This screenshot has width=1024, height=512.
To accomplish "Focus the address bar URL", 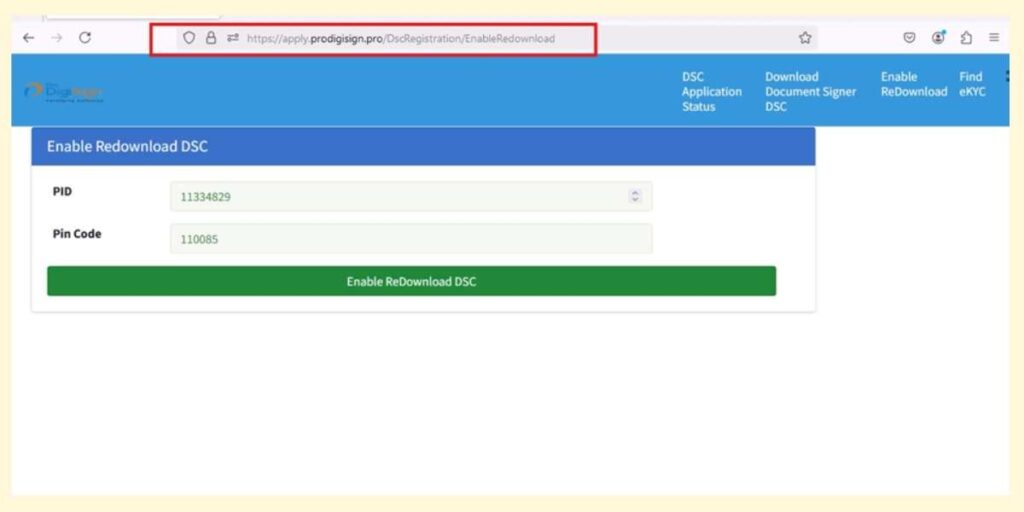I will 400,39.
